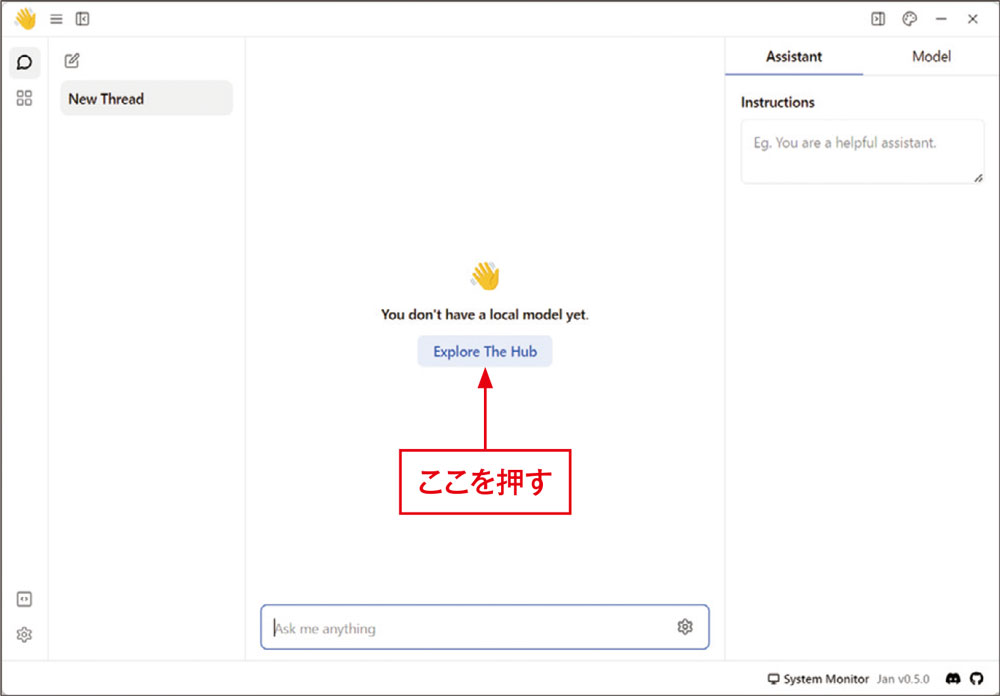1000x696 pixels.
Task: Select the New Thread conversation
Action: [146, 99]
